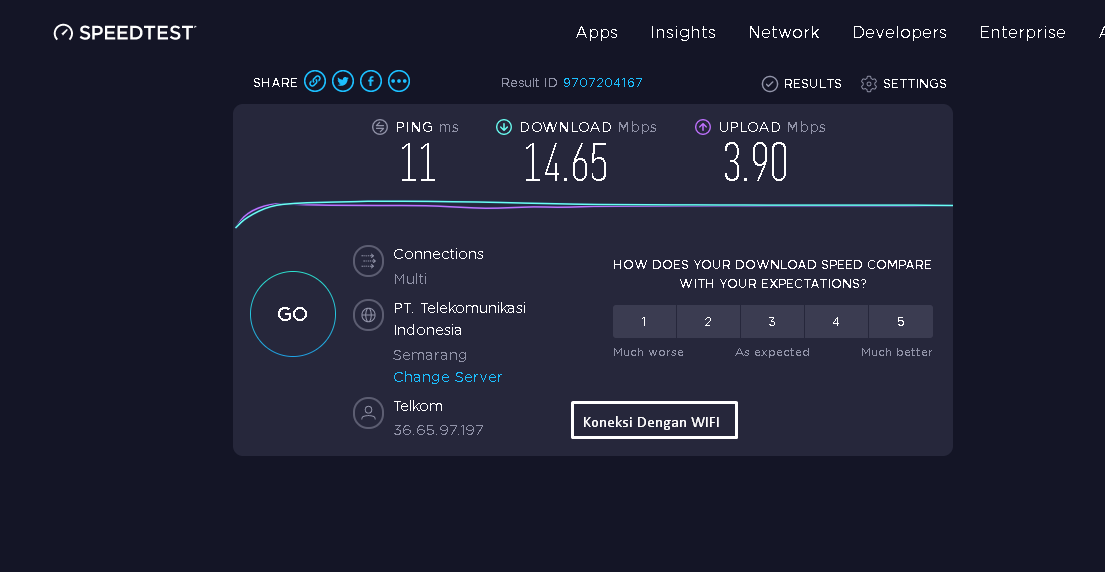The image size is (1105, 572).
Task: Open the Network menu
Action: 784,33
